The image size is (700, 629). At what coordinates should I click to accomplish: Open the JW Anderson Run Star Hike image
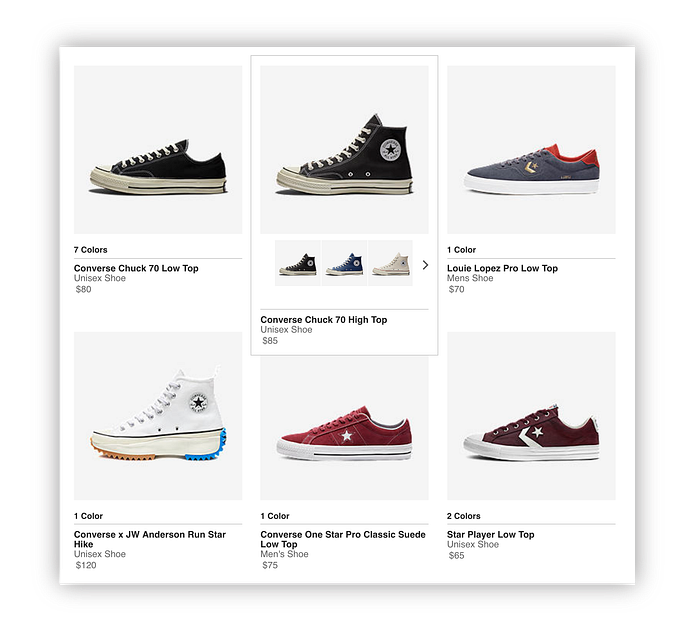[x=158, y=416]
